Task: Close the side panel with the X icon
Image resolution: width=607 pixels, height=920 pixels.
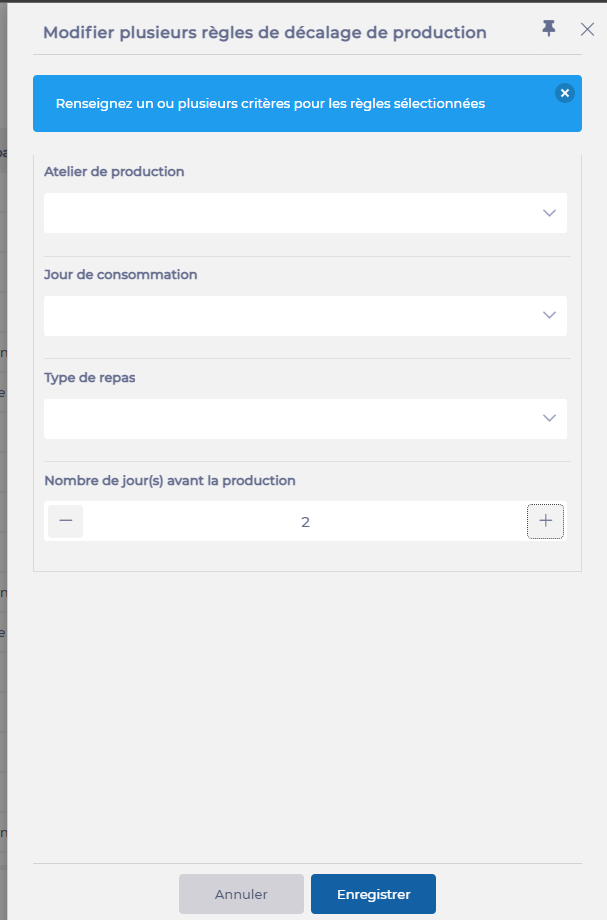Action: [x=587, y=30]
